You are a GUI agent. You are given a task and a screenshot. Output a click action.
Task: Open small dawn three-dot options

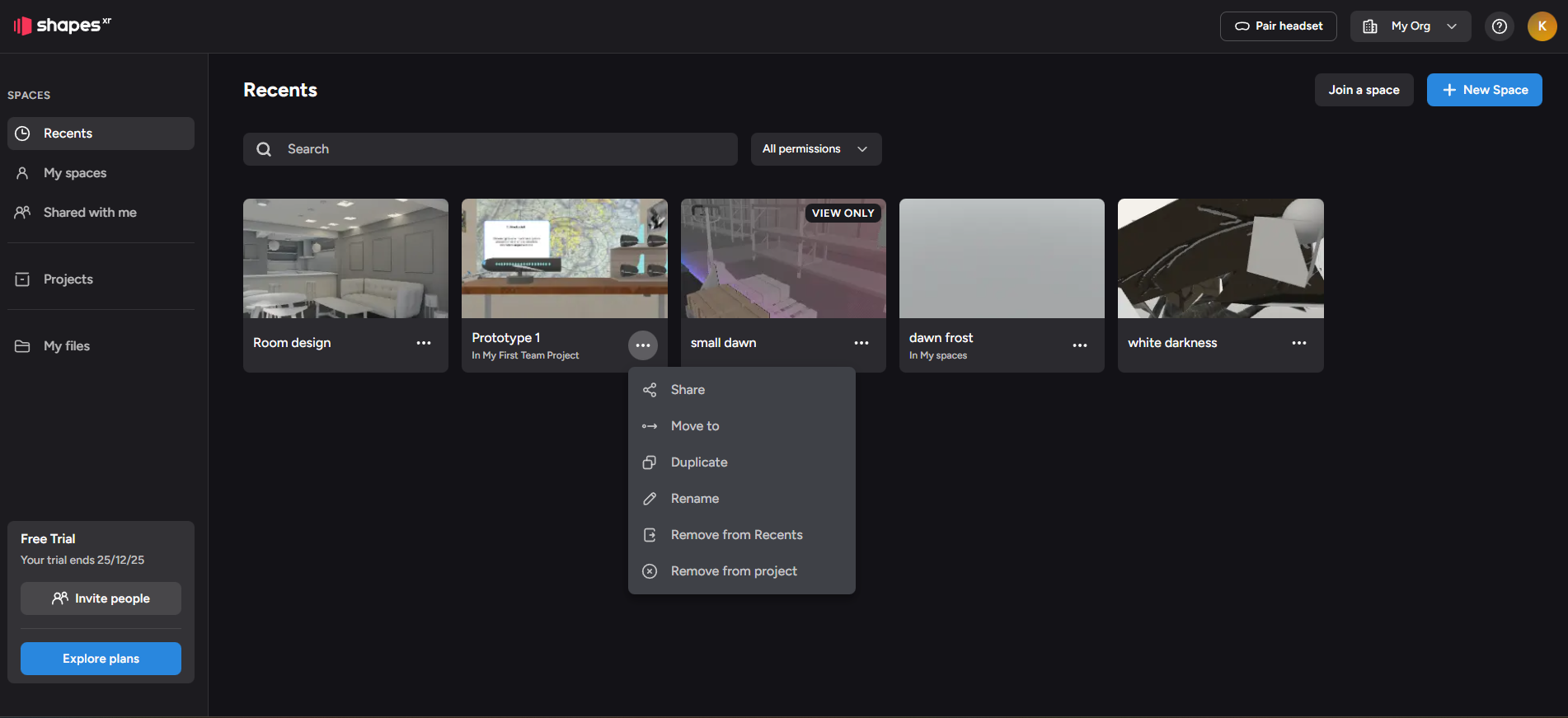pos(861,343)
